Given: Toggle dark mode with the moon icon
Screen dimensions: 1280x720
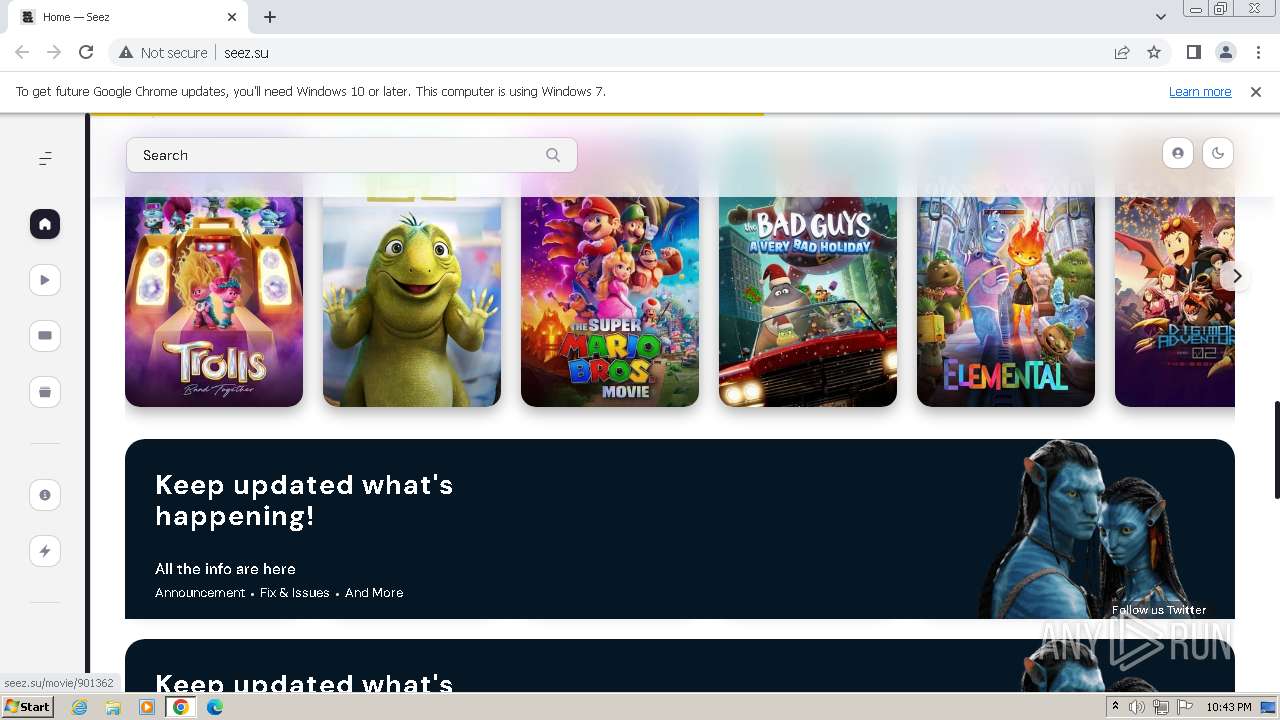Looking at the screenshot, I should coord(1218,153).
